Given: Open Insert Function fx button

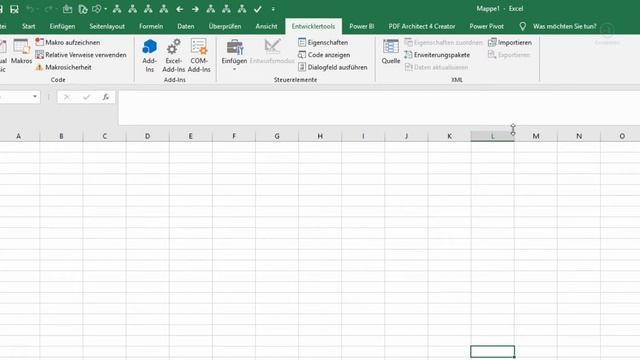Looking at the screenshot, I should 106,97.
